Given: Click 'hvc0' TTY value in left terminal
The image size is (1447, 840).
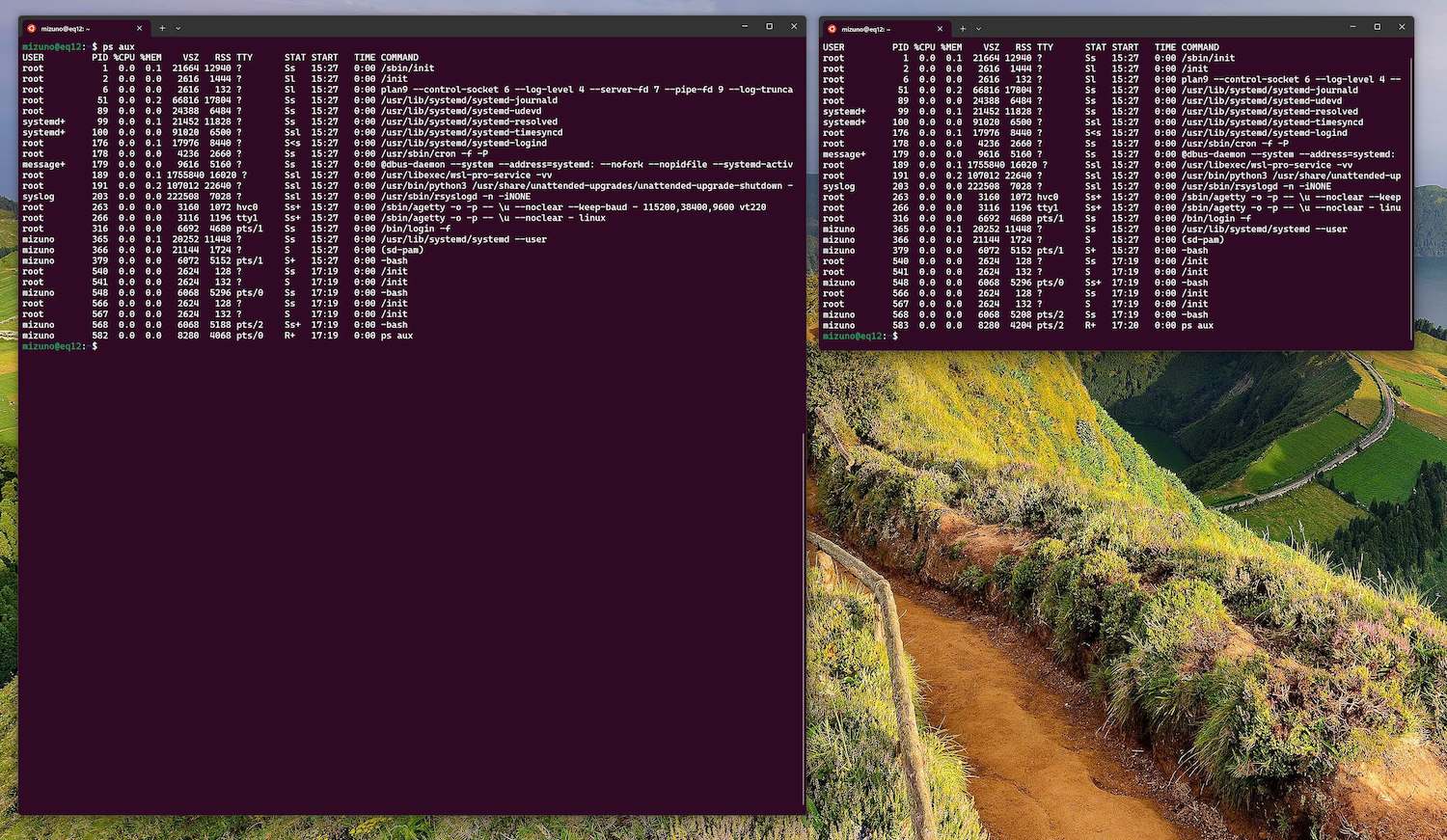Looking at the screenshot, I should click(247, 207).
